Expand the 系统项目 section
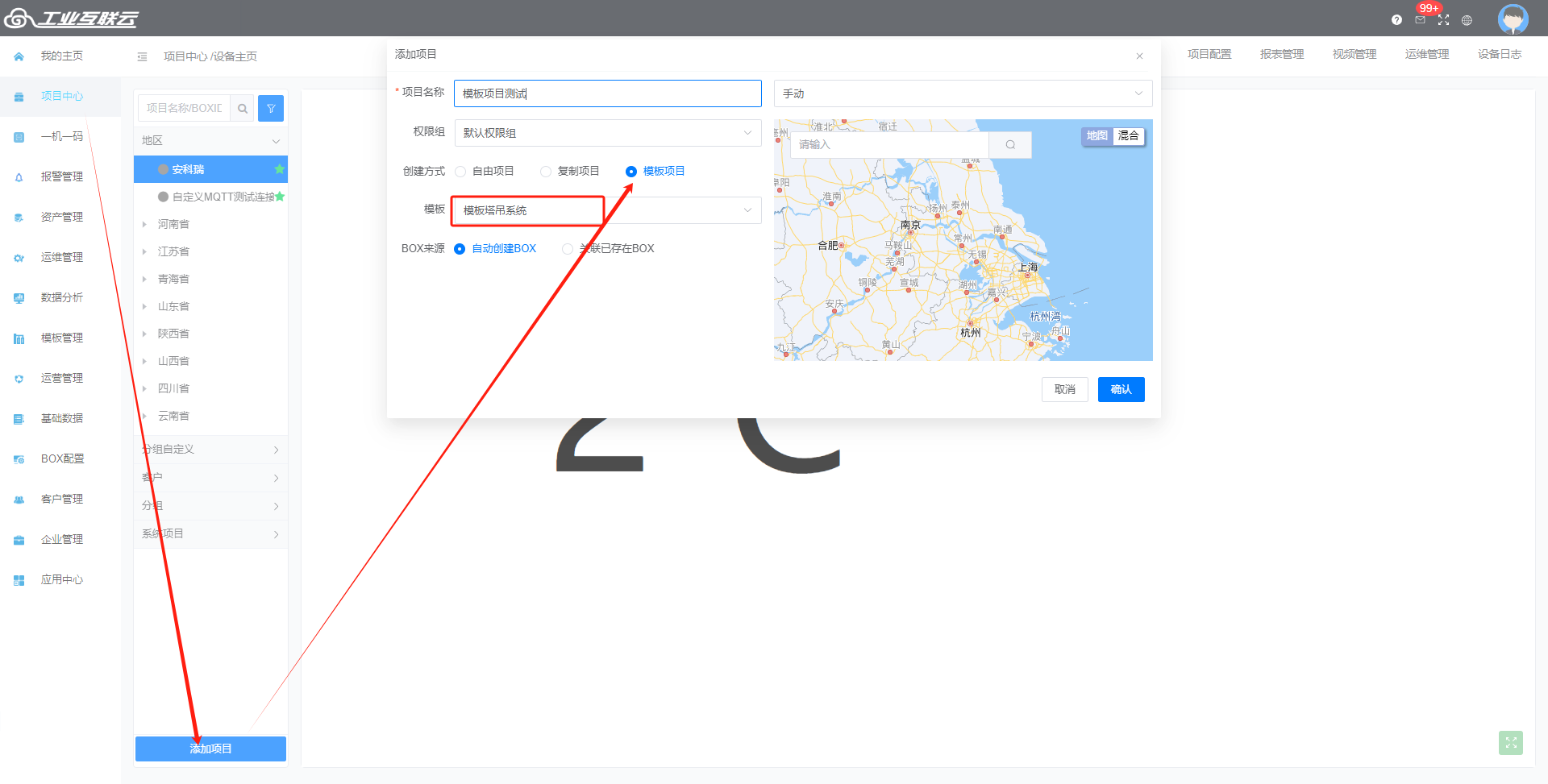Screen dimensions: 1548x784 pyautogui.click(x=210, y=534)
